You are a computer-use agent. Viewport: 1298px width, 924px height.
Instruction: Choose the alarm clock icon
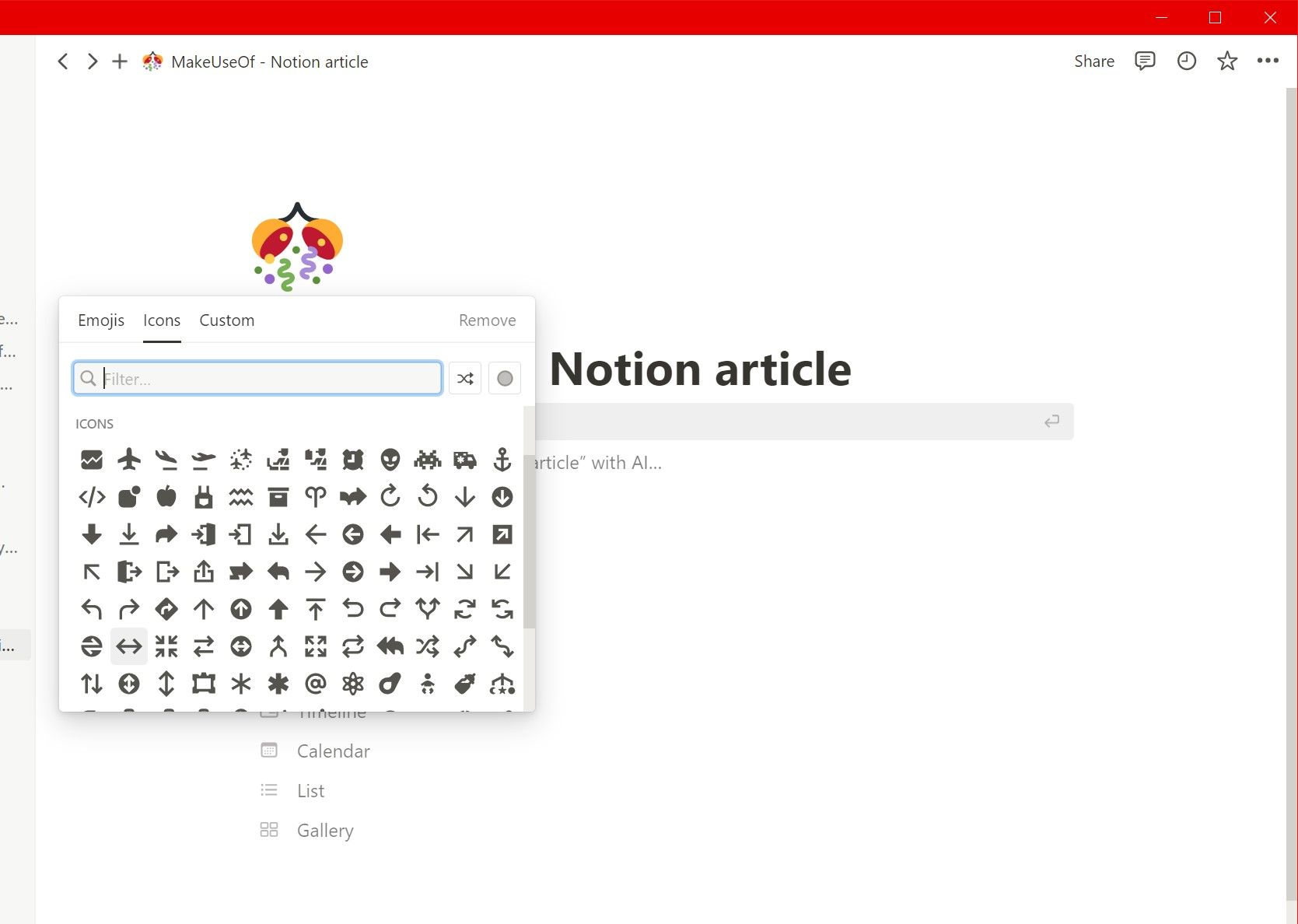(x=353, y=460)
